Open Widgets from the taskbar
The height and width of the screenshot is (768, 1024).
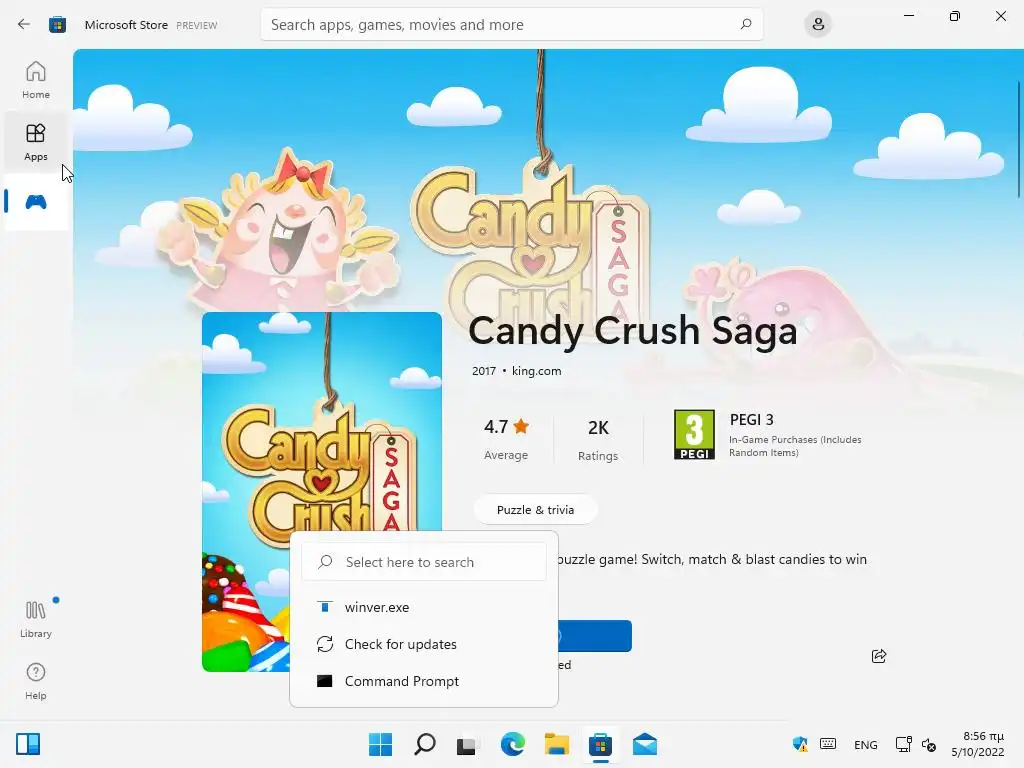[28, 744]
